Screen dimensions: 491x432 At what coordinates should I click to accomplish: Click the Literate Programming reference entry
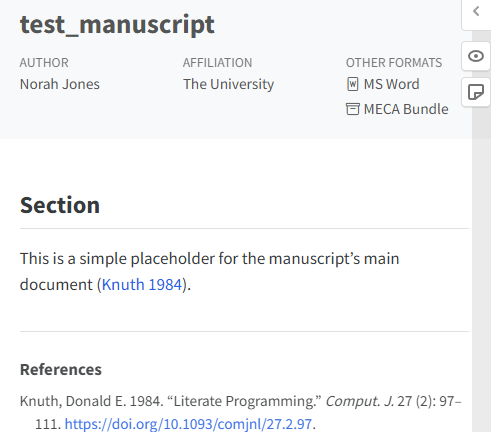point(241,413)
